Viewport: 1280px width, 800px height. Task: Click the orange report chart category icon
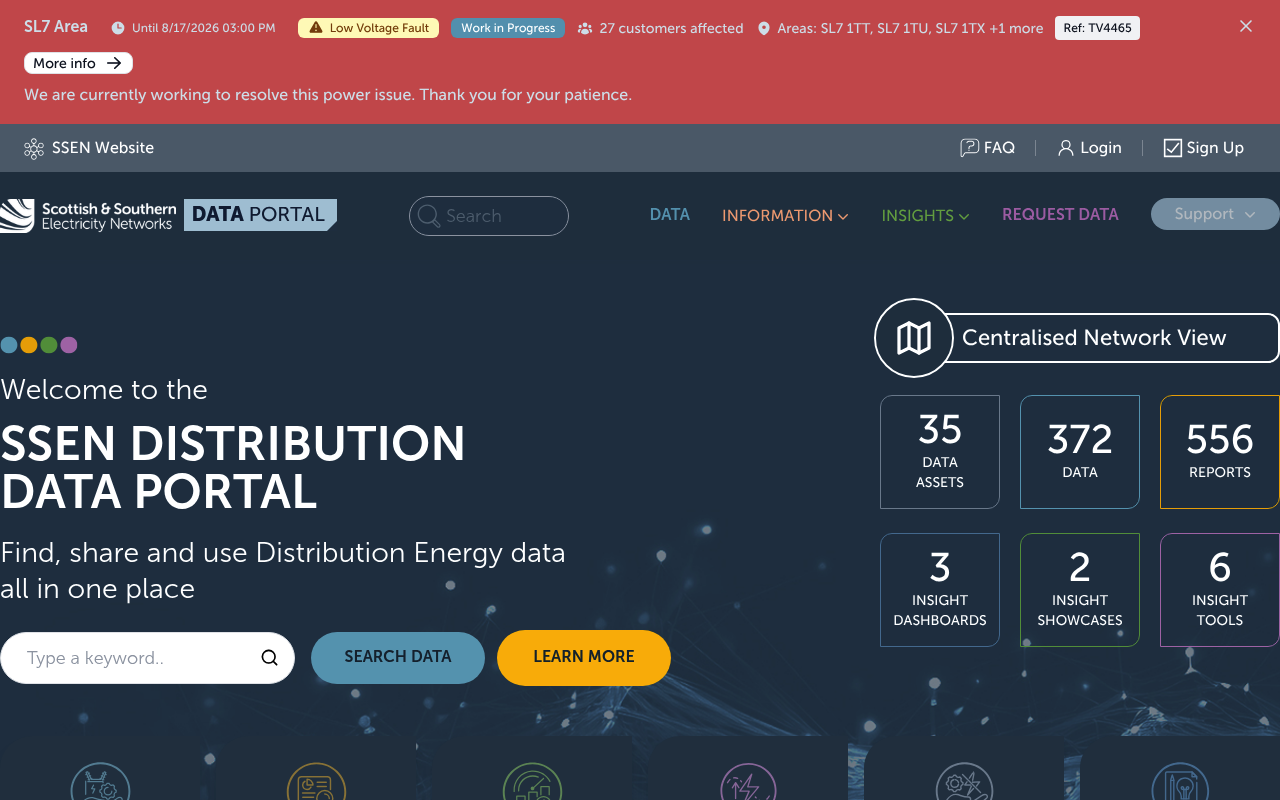(316, 782)
